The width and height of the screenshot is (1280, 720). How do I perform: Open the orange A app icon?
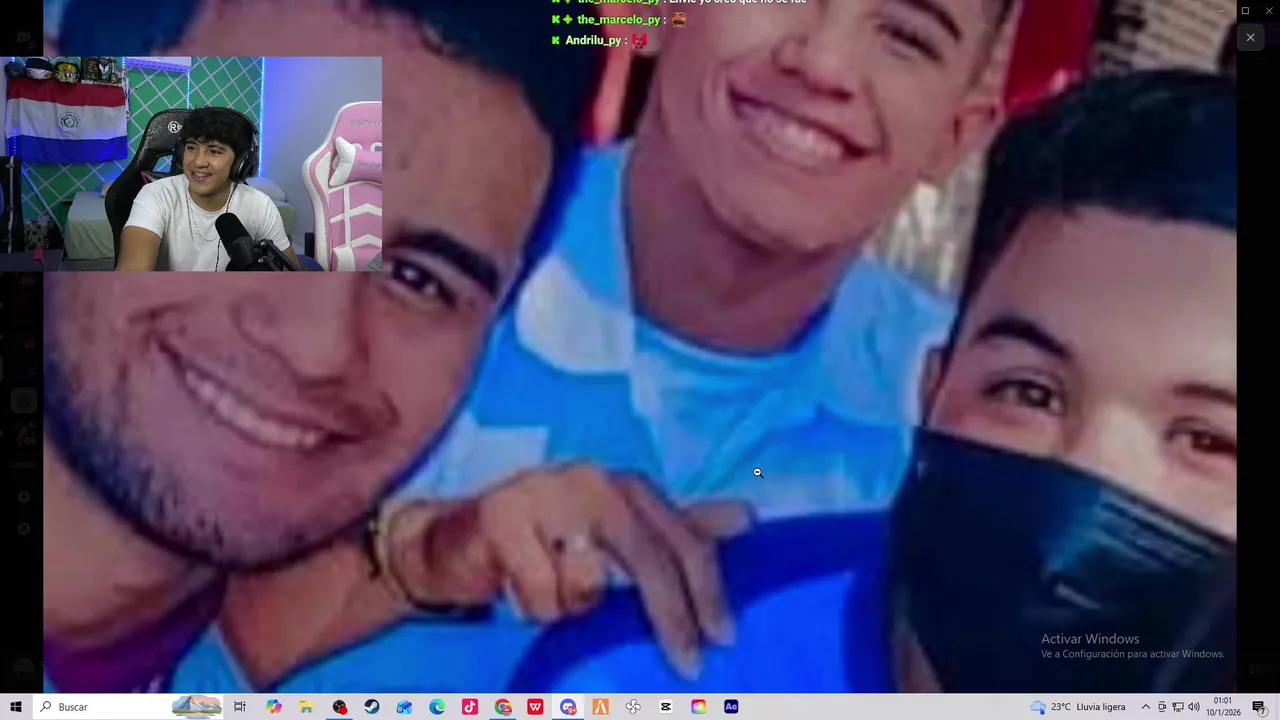coord(600,707)
